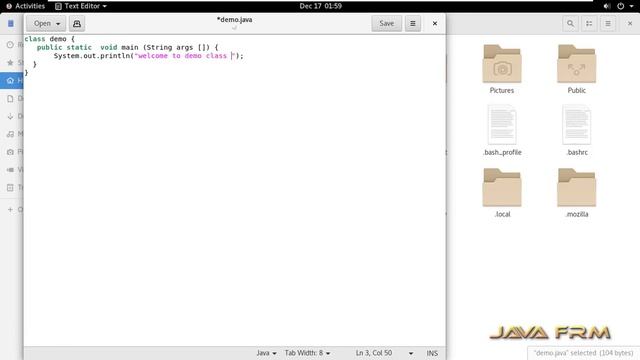Viewport: 640px width, 360px height.
Task: Click the volume icon in the top bar
Action: click(607, 6)
